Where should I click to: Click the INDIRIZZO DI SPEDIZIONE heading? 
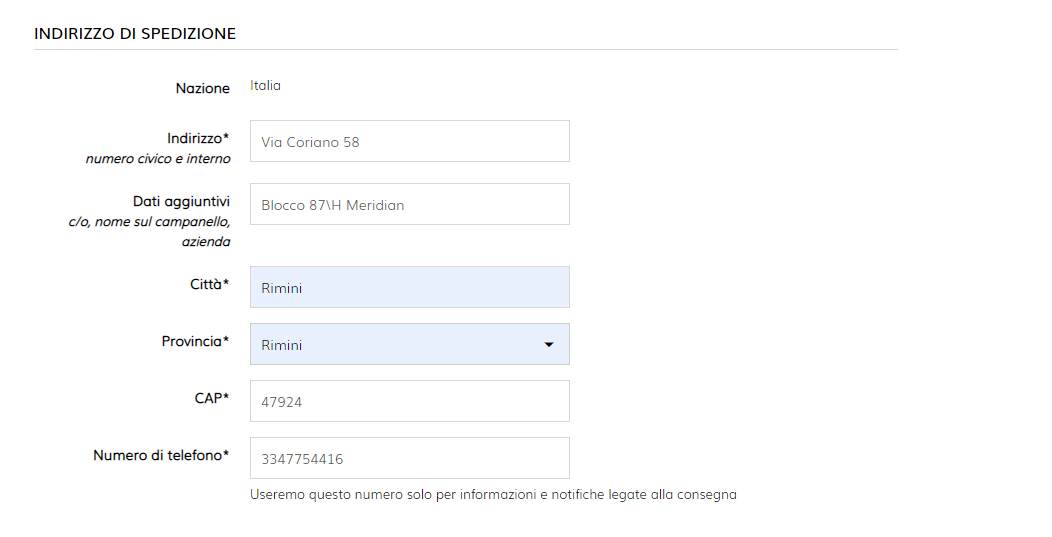(x=135, y=33)
